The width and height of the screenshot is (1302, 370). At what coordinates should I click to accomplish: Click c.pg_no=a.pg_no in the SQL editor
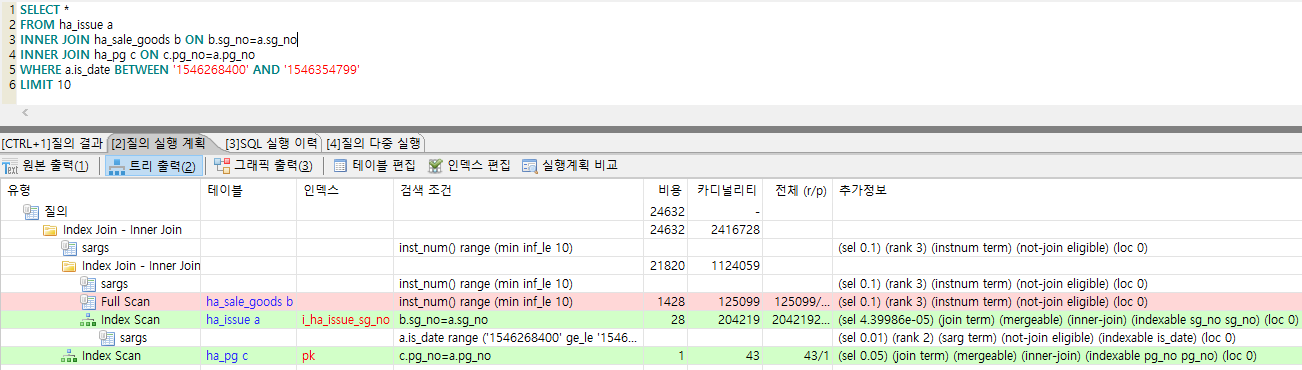pos(207,55)
